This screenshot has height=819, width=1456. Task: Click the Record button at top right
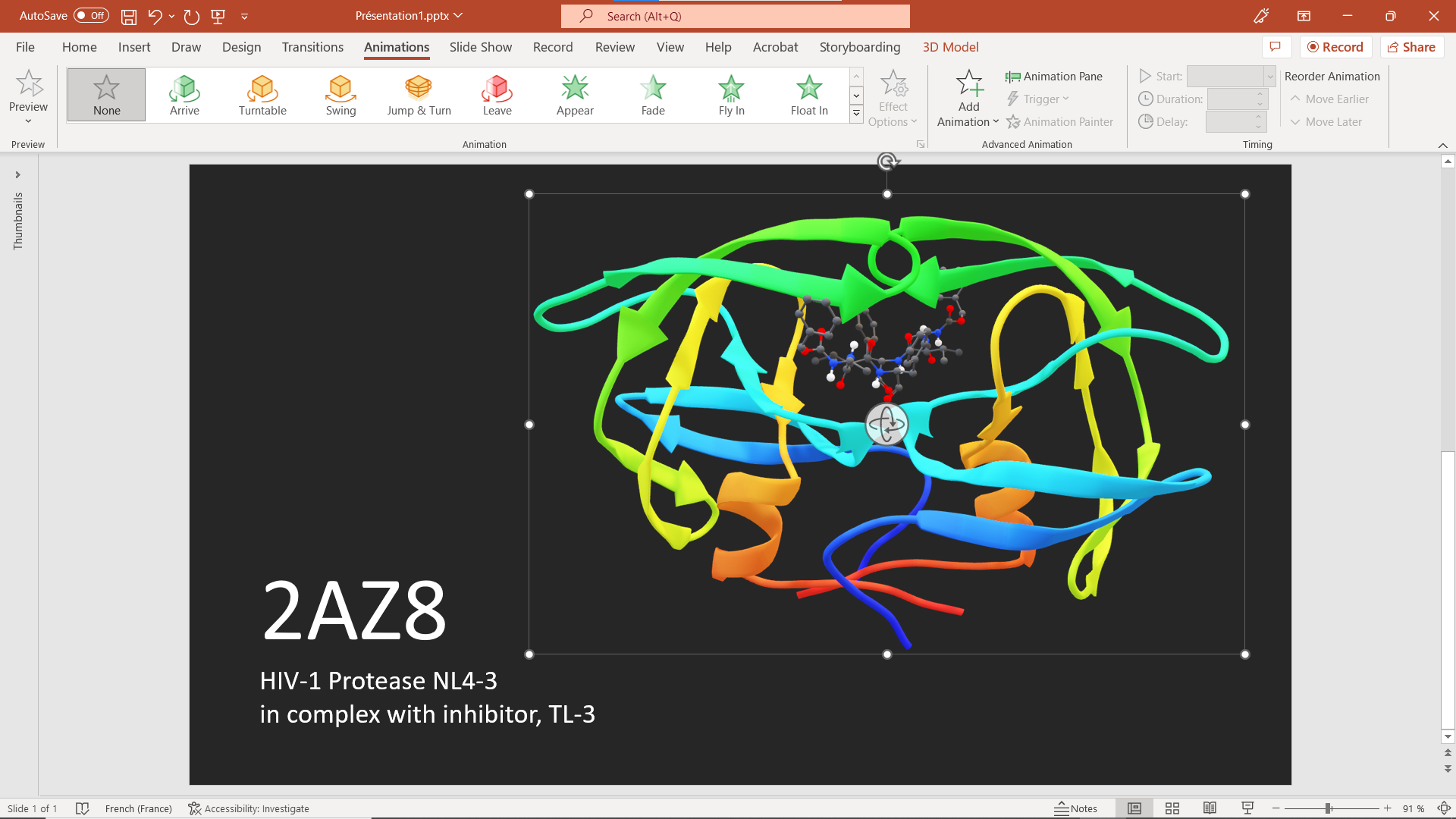[1335, 47]
